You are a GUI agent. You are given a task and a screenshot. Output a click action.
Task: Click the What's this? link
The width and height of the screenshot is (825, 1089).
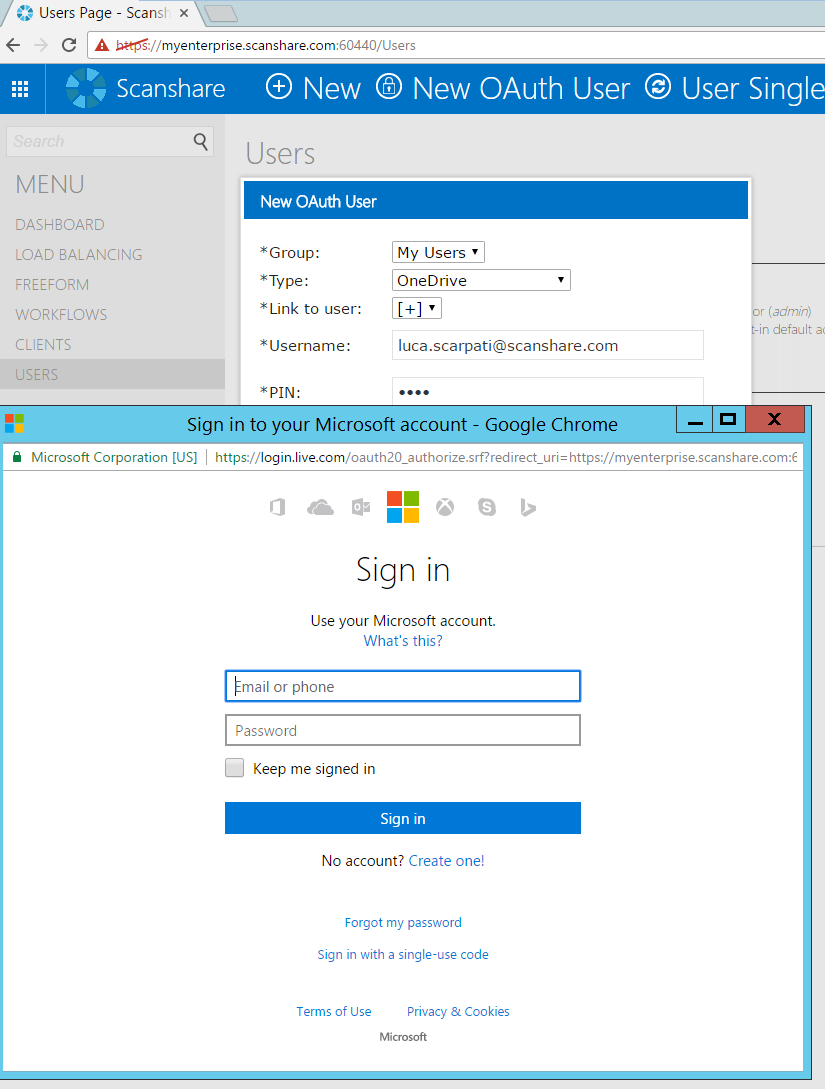(403, 641)
